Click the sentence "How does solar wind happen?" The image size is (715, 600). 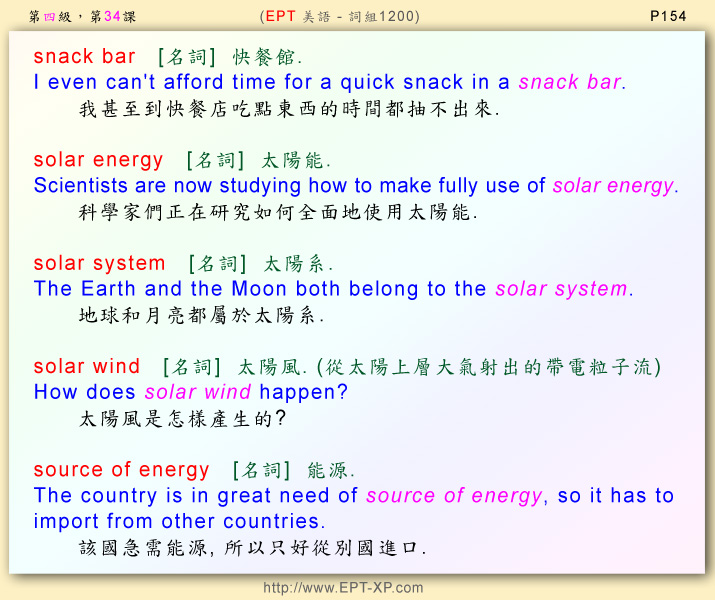click(x=190, y=392)
